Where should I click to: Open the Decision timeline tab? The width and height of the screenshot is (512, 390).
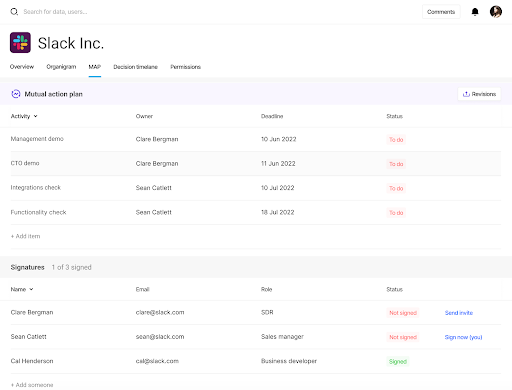point(136,67)
